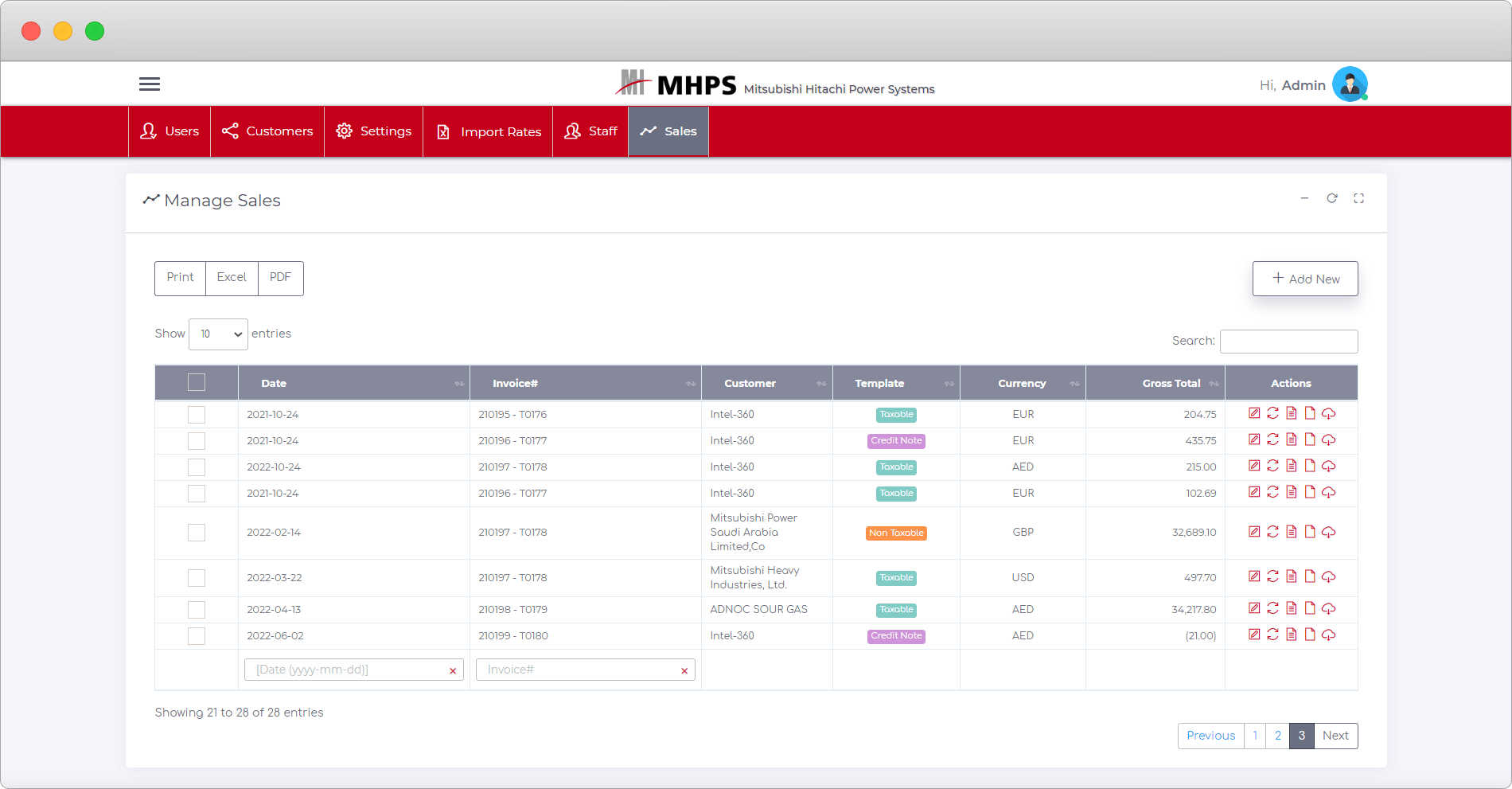1512x789 pixels.
Task: Clear the Date filter with its x
Action: coord(453,671)
